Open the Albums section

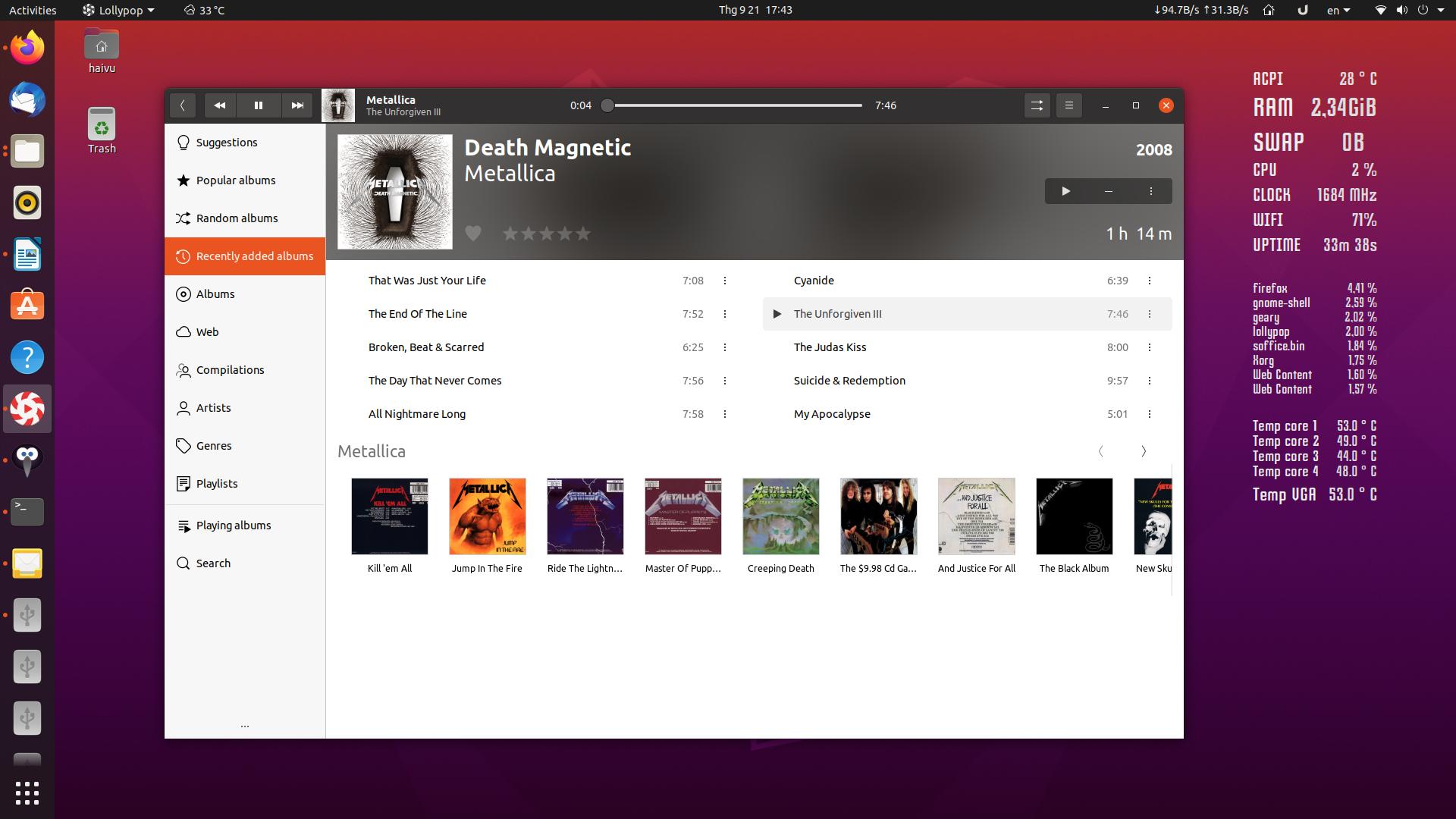(x=245, y=294)
